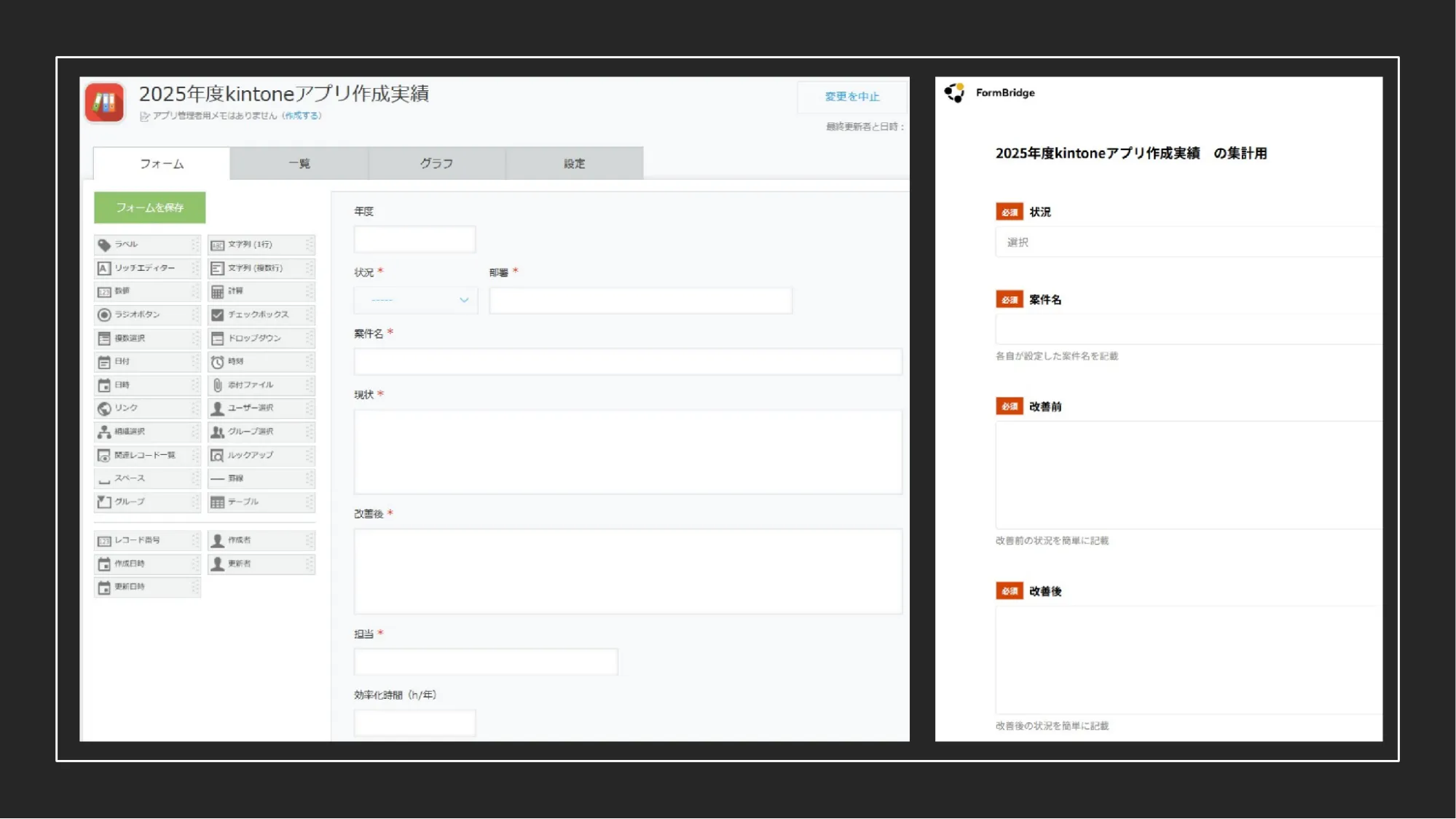Click the 作成者 field item
This screenshot has height=819, width=1456.
[x=261, y=540]
